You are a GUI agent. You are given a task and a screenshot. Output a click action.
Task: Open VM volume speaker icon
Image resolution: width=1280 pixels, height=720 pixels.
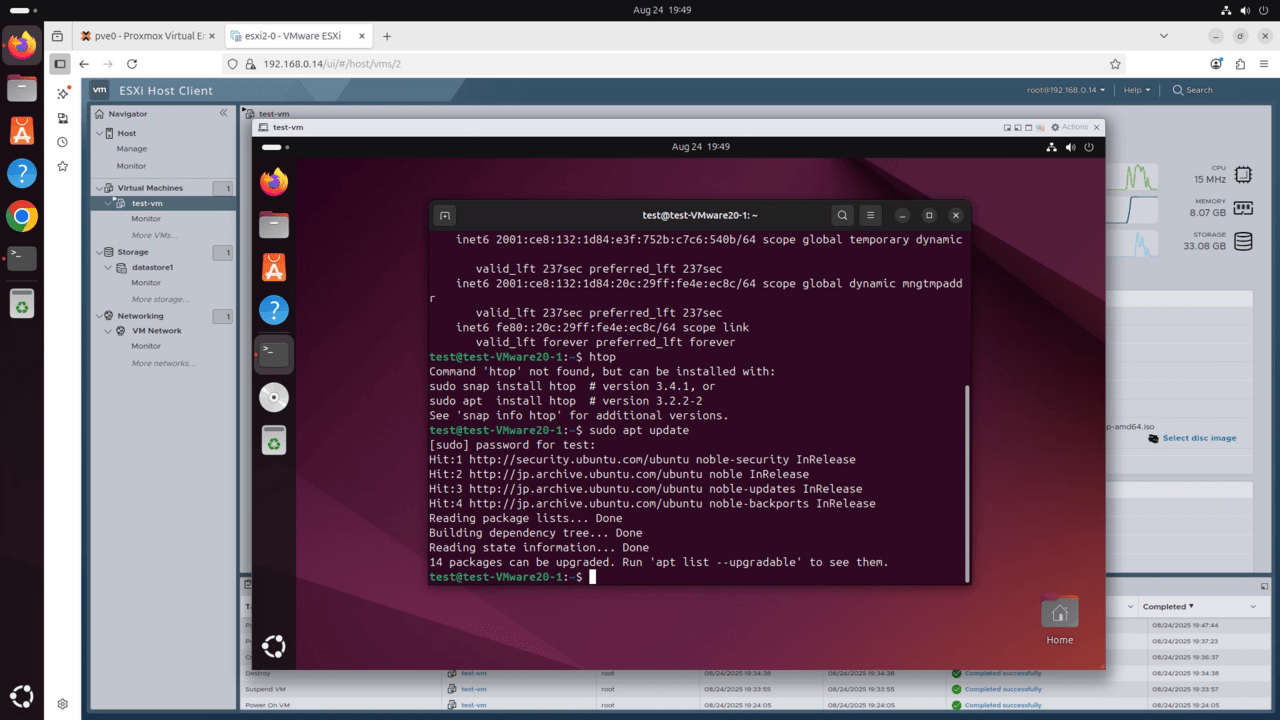(x=1071, y=146)
